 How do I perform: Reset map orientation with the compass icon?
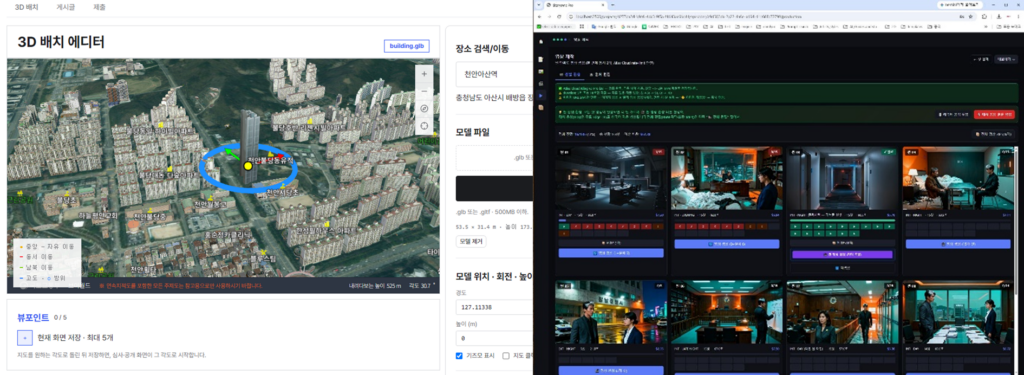point(424,108)
